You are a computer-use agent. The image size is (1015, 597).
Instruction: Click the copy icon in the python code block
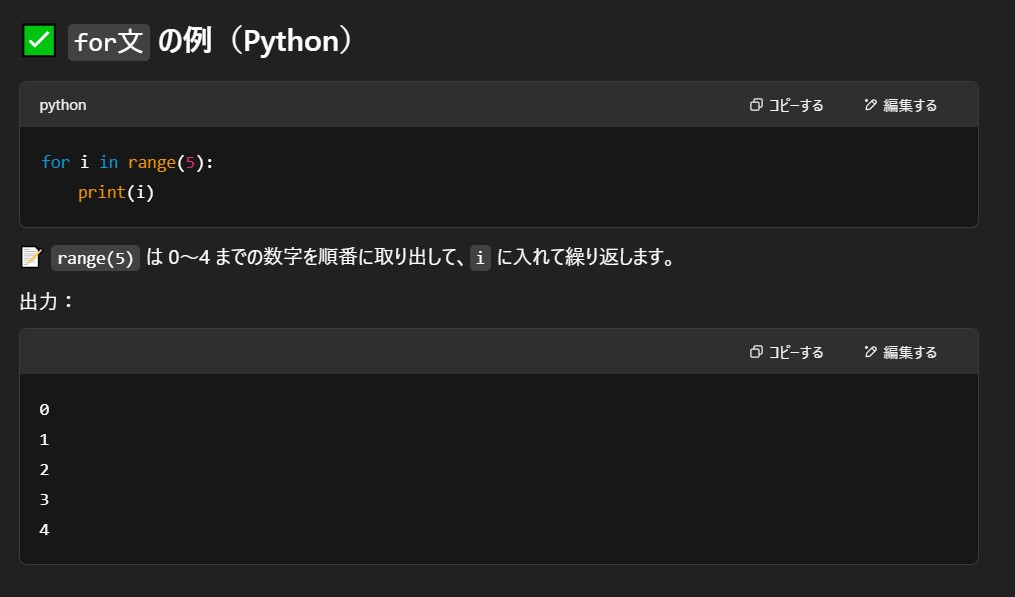pos(756,105)
